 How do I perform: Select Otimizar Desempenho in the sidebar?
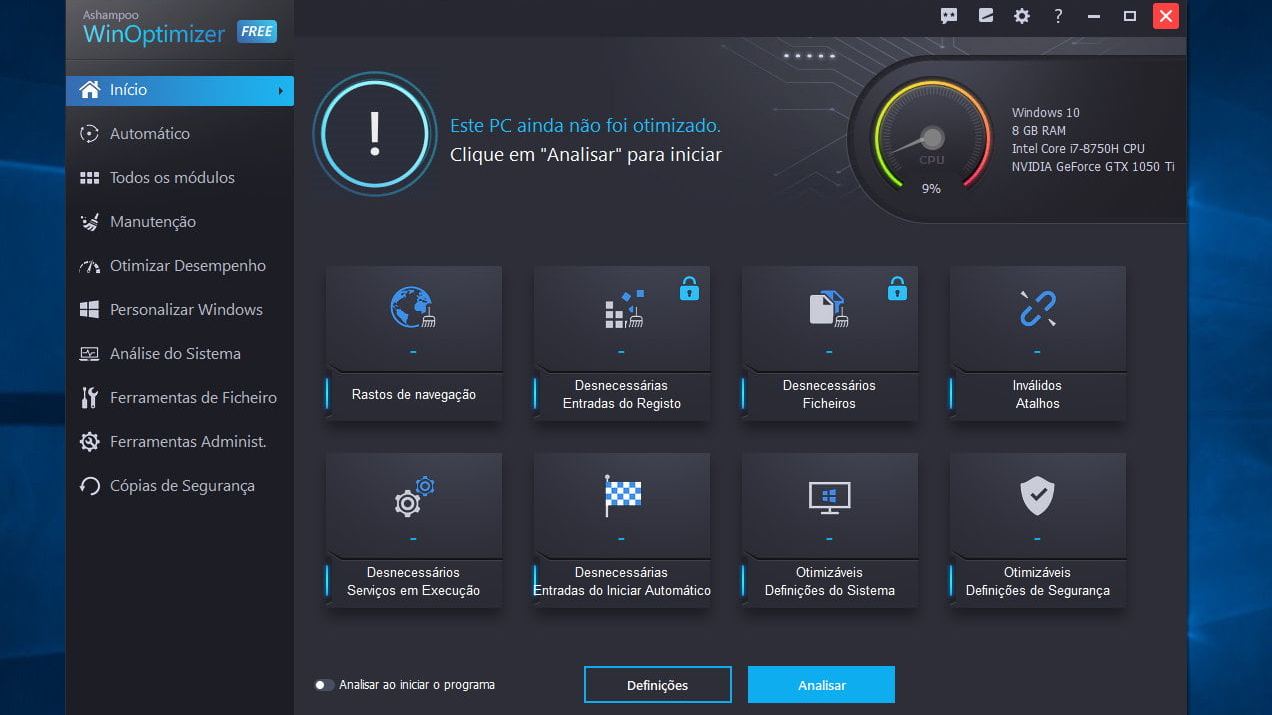tap(187, 266)
